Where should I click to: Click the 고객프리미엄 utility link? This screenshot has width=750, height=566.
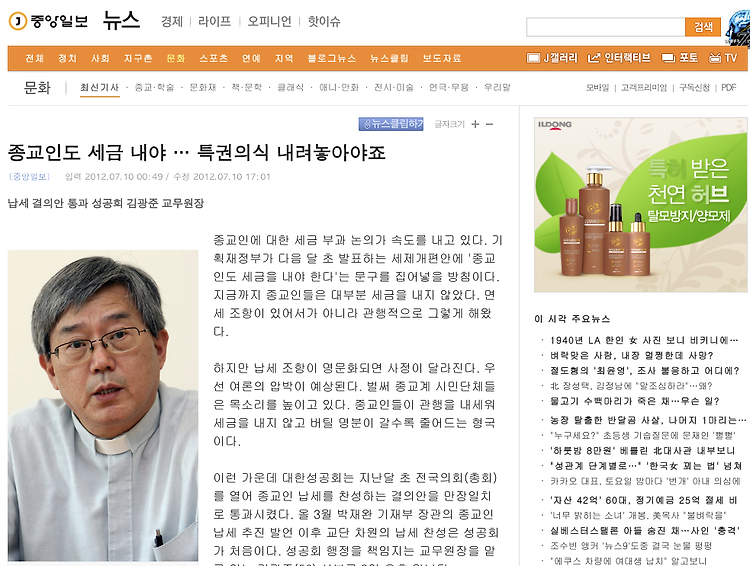644,88
